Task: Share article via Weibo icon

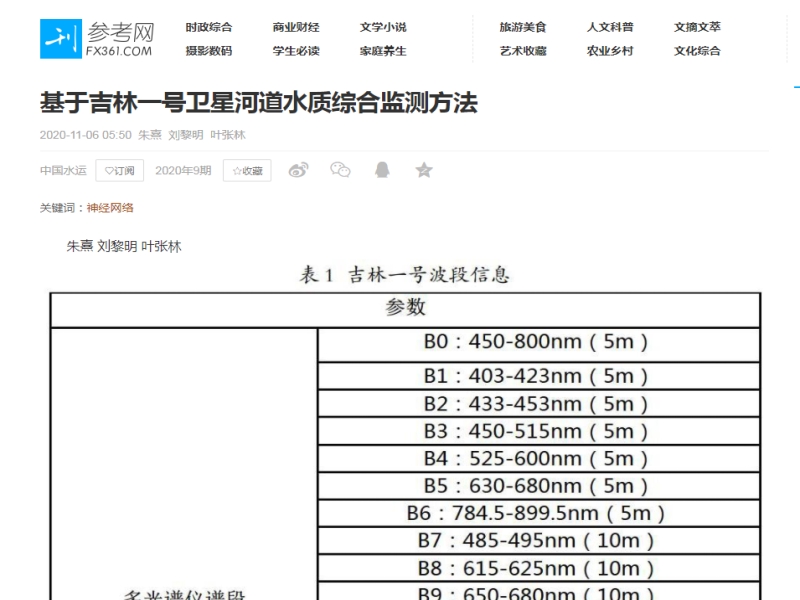Action: tap(298, 170)
